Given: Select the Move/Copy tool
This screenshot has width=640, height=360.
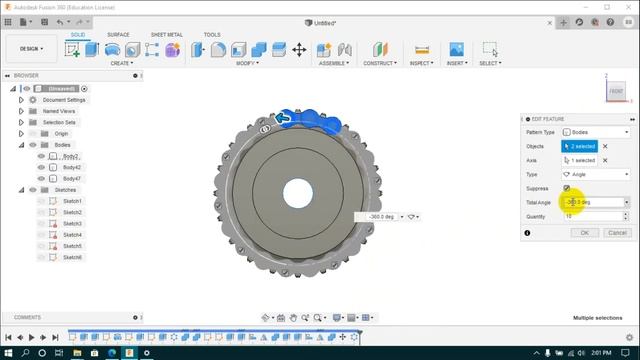Looking at the screenshot, I should click(x=299, y=50).
